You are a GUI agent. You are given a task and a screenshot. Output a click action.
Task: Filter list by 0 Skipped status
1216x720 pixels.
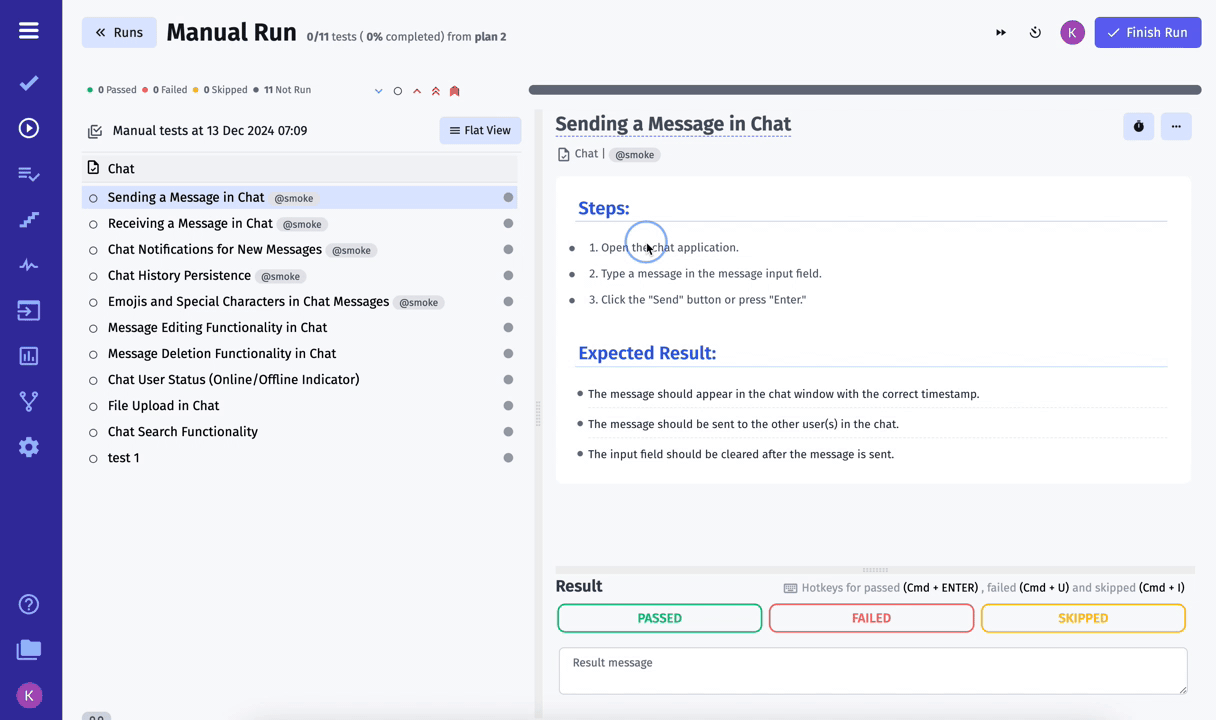[x=220, y=90]
